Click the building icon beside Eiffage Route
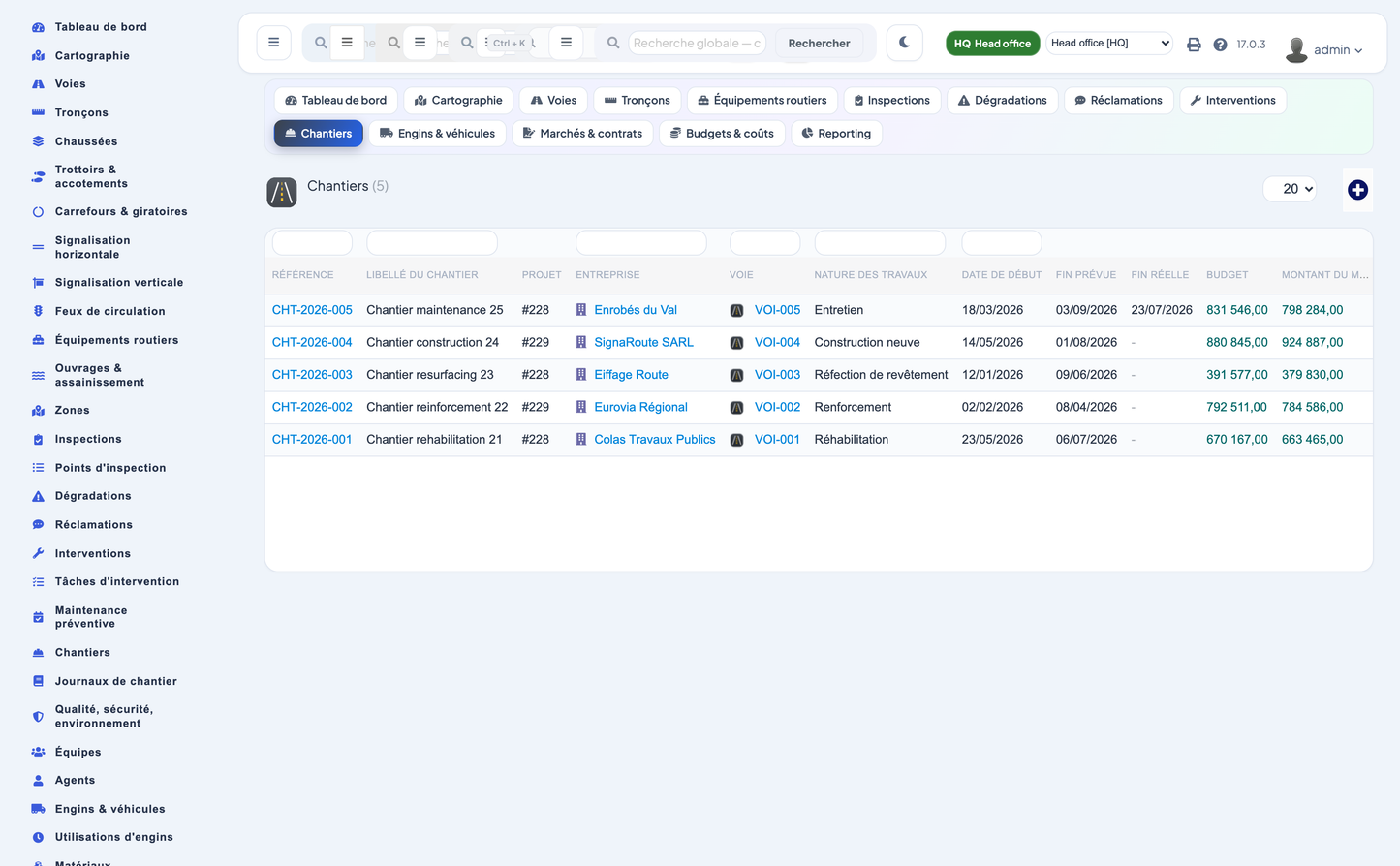1400x866 pixels. pos(581,375)
